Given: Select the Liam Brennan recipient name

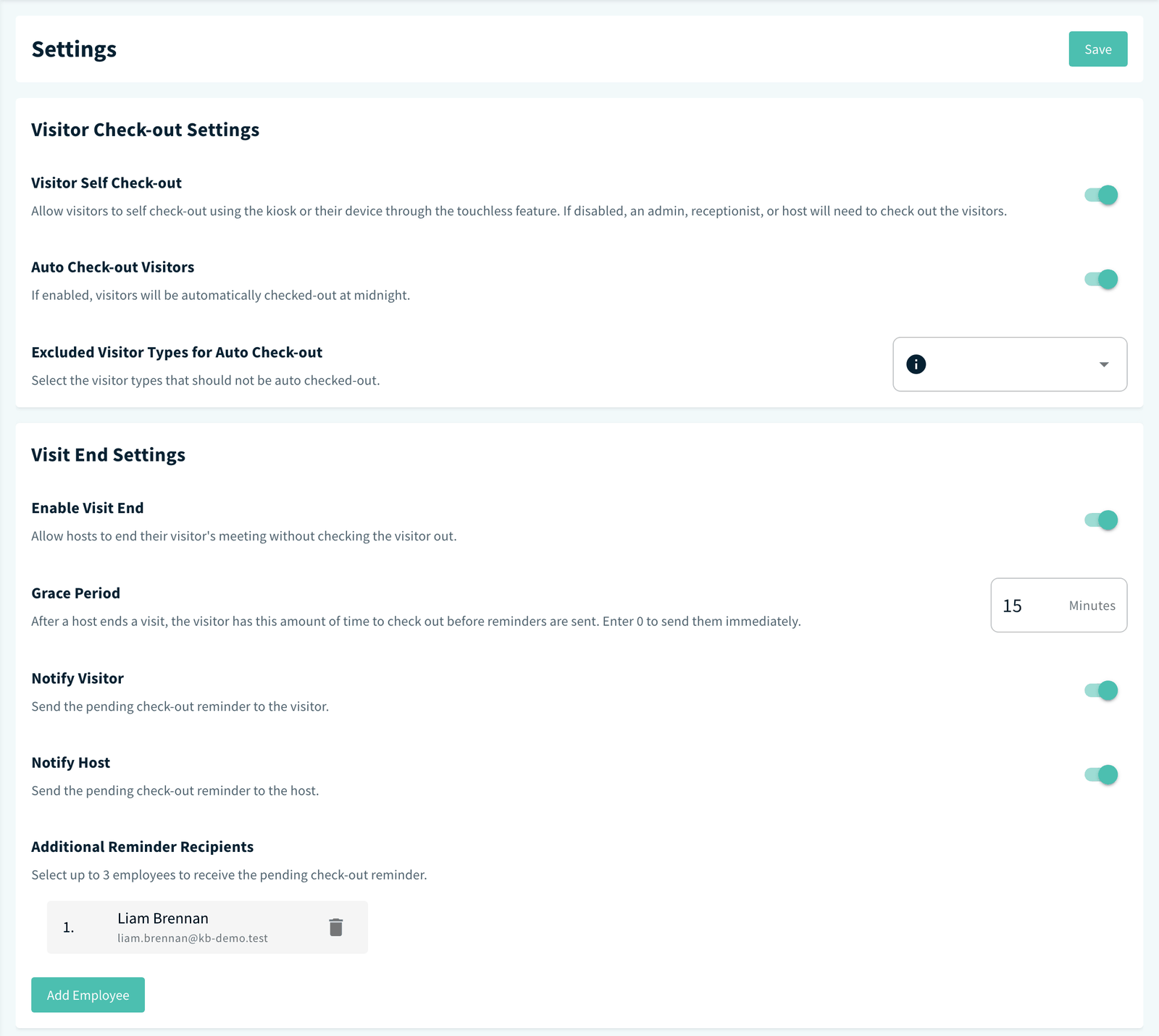Looking at the screenshot, I should pos(163,918).
